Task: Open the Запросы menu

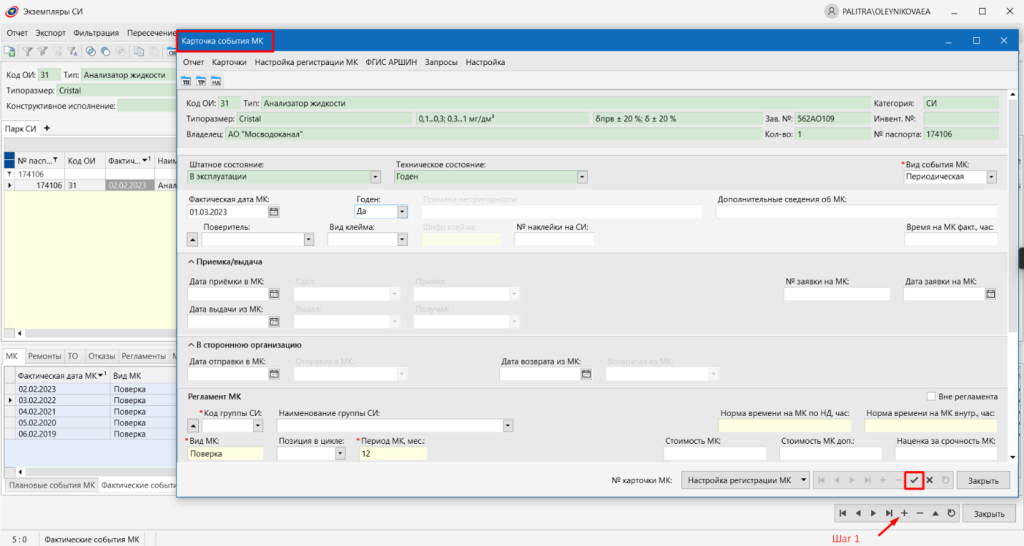Action: tap(441, 62)
